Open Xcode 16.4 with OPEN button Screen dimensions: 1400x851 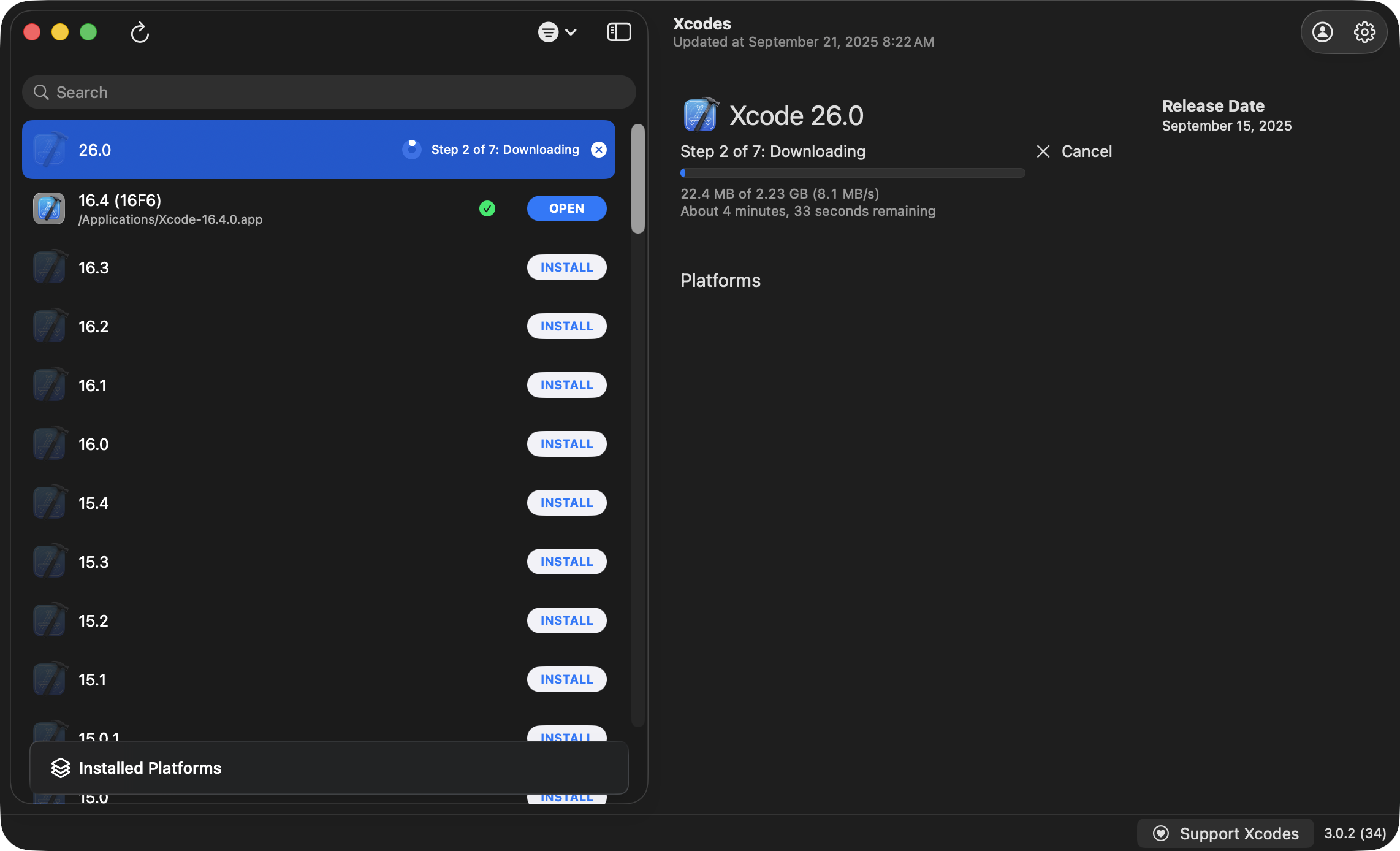(566, 208)
